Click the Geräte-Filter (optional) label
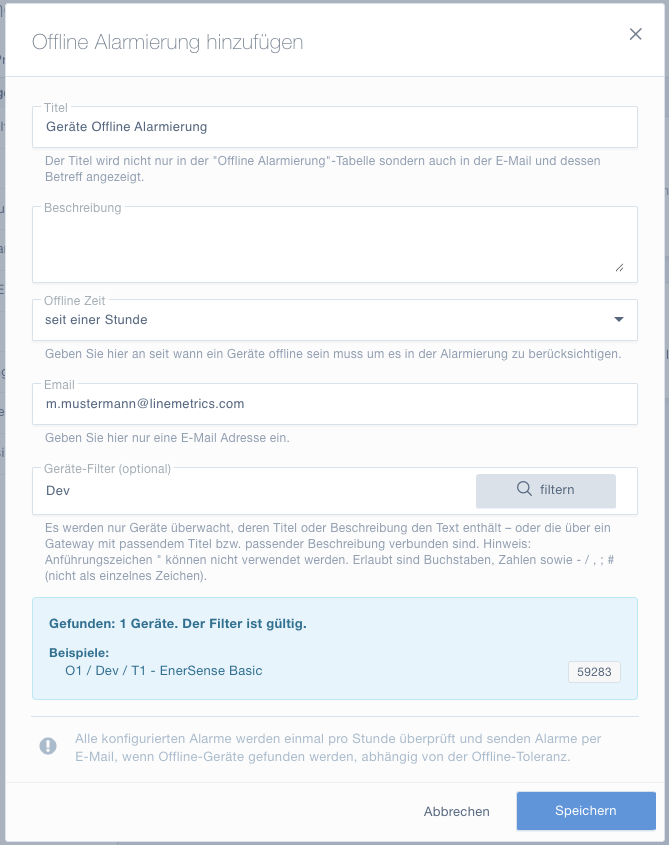This screenshot has height=845, width=669. 107,469
